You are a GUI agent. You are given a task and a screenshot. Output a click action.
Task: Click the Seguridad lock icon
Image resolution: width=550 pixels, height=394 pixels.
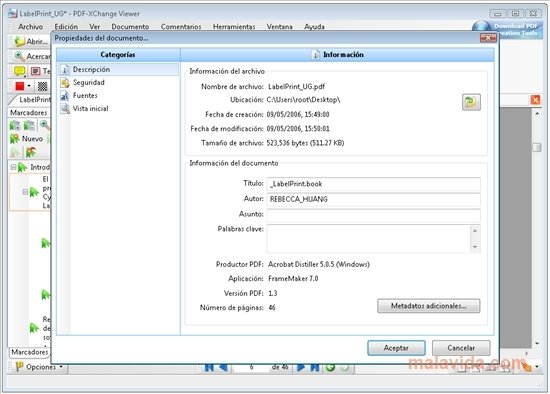[x=65, y=83]
